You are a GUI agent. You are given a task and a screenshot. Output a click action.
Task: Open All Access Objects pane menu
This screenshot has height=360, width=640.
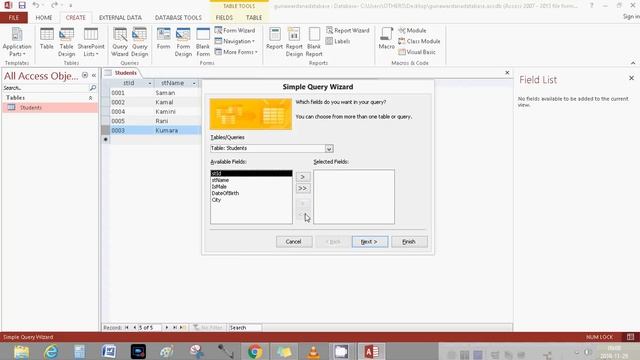[85, 75]
